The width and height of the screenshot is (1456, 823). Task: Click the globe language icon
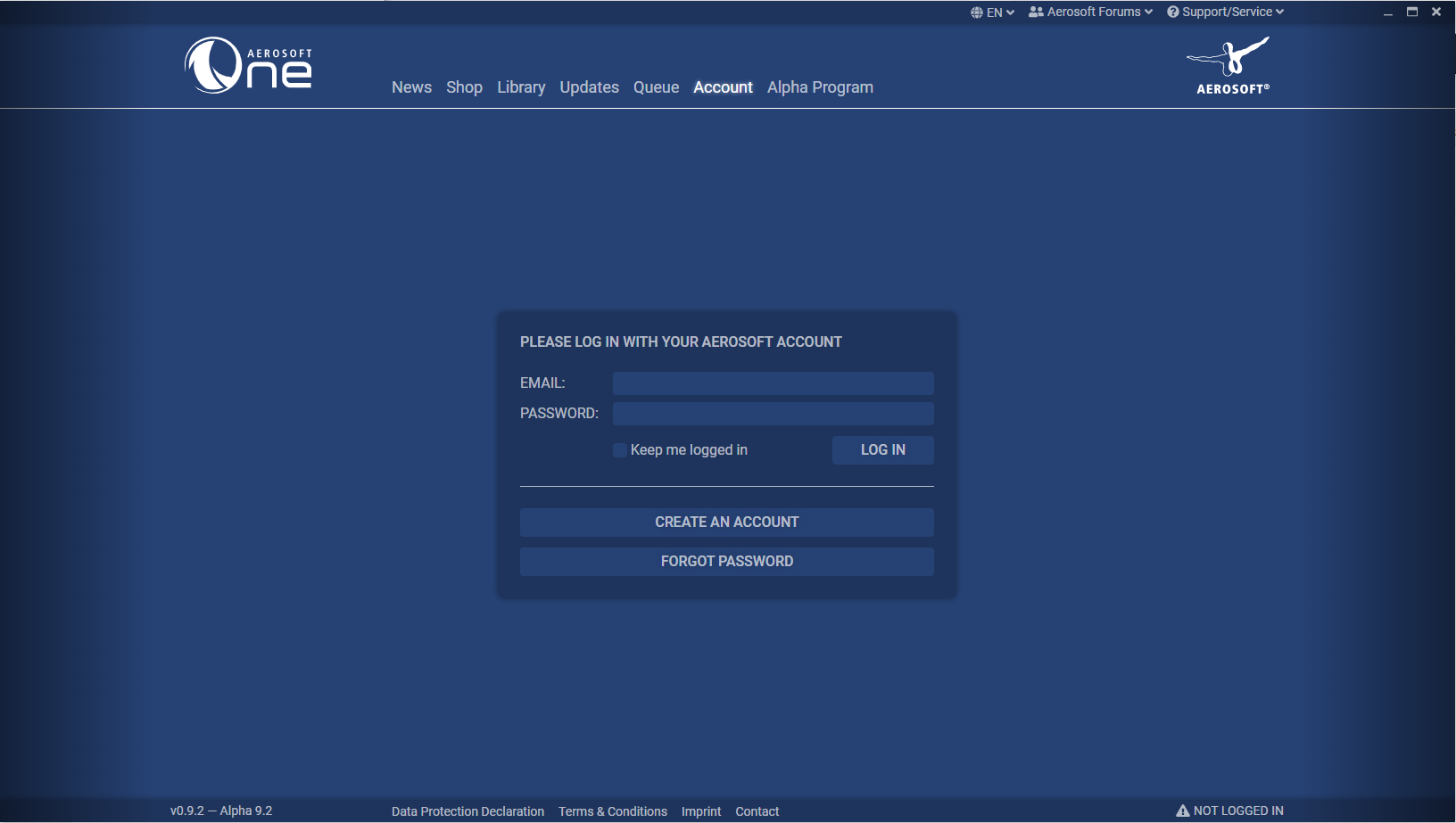click(x=977, y=12)
